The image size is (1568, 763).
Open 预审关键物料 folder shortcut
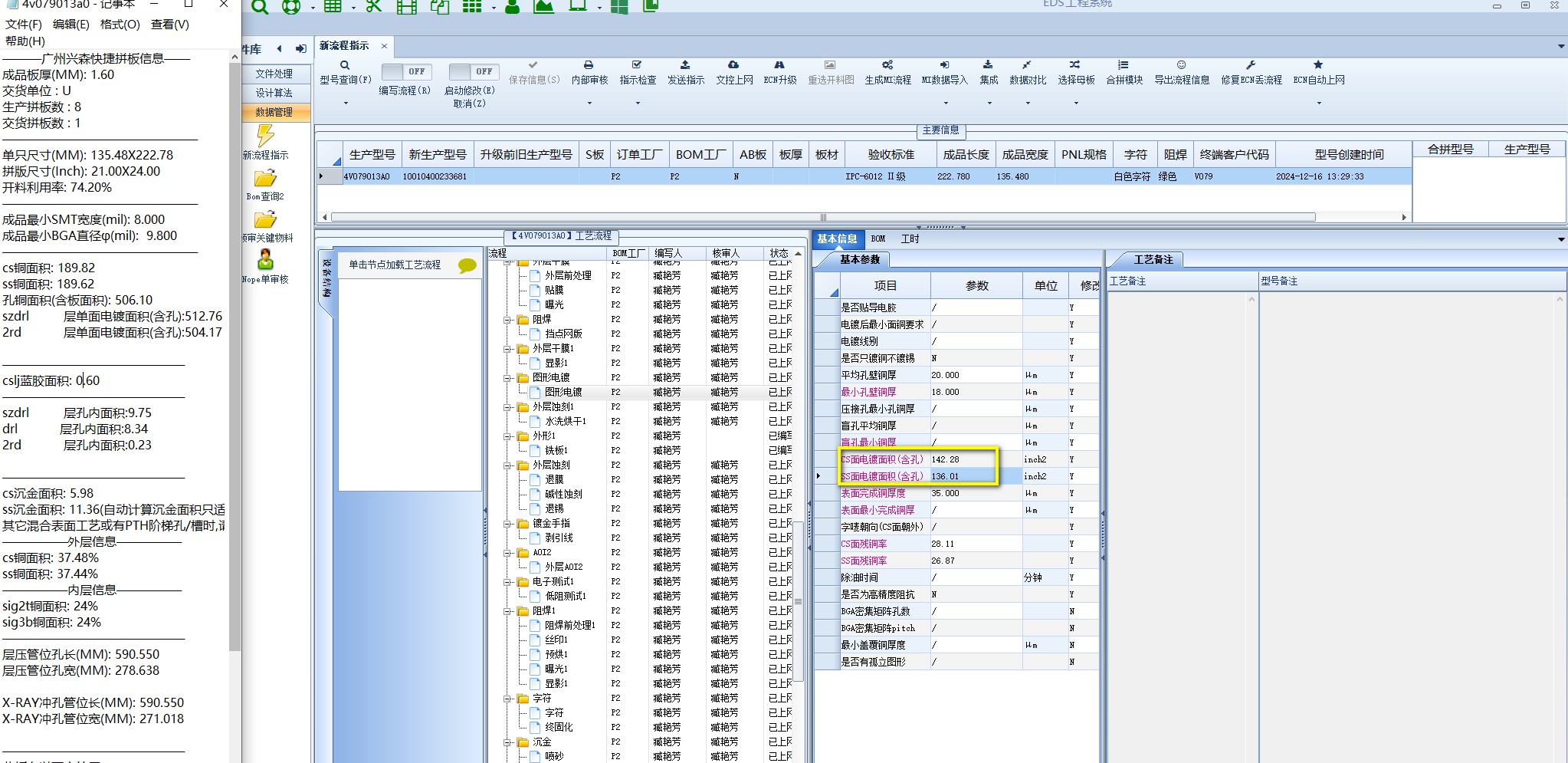[x=267, y=226]
